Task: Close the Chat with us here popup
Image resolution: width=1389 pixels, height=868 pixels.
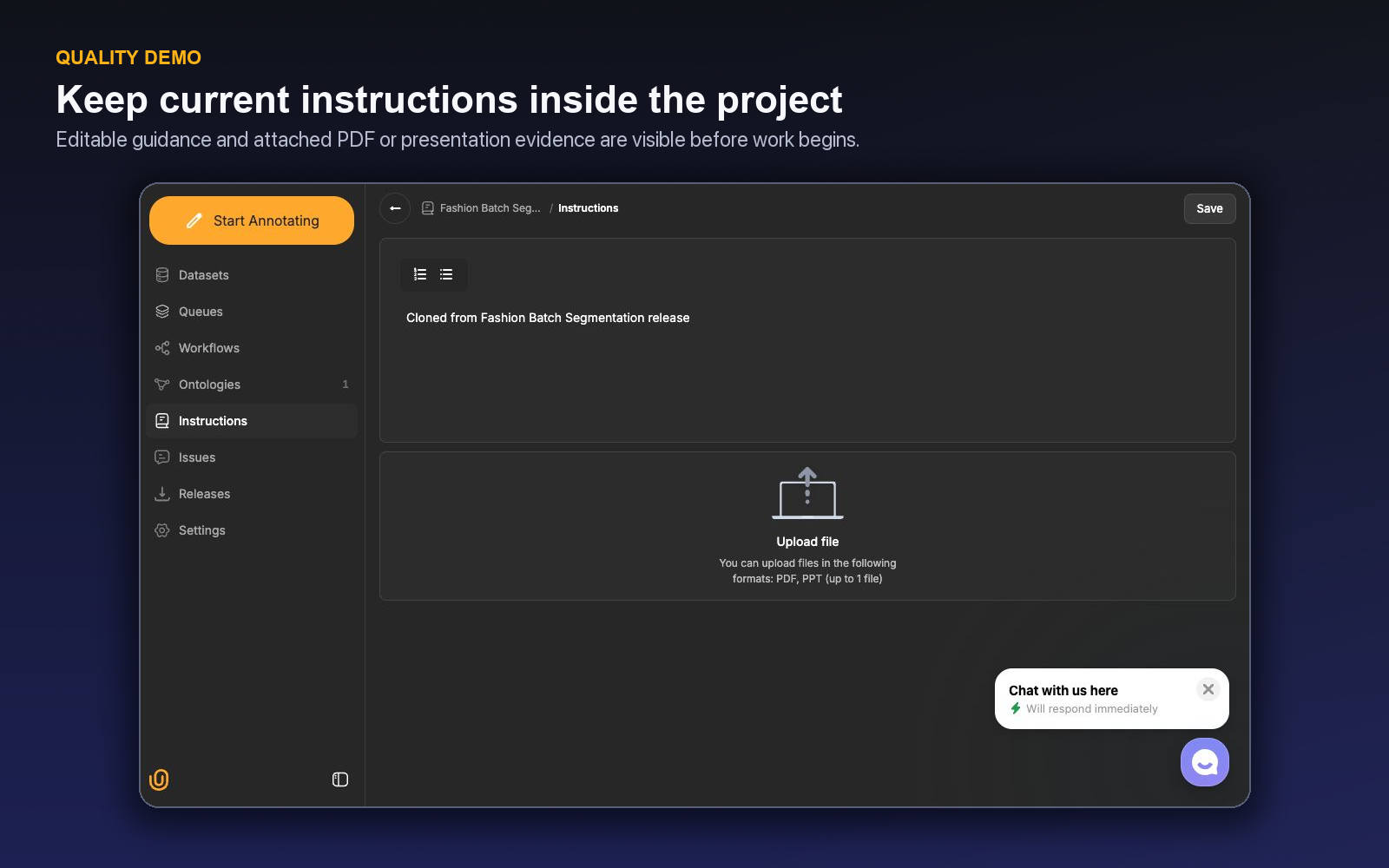Action: (1208, 689)
